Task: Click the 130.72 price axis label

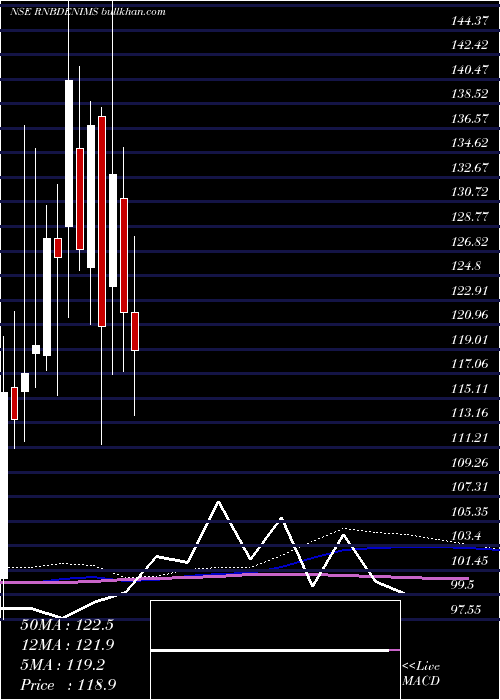Action: (471, 192)
